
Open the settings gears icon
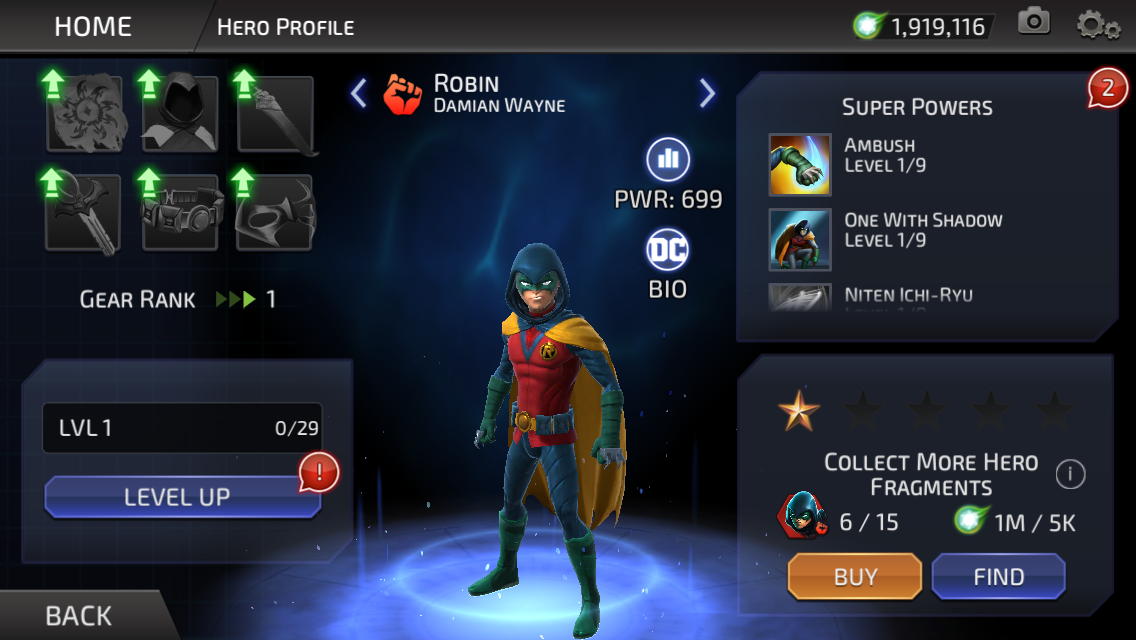(x=1098, y=25)
